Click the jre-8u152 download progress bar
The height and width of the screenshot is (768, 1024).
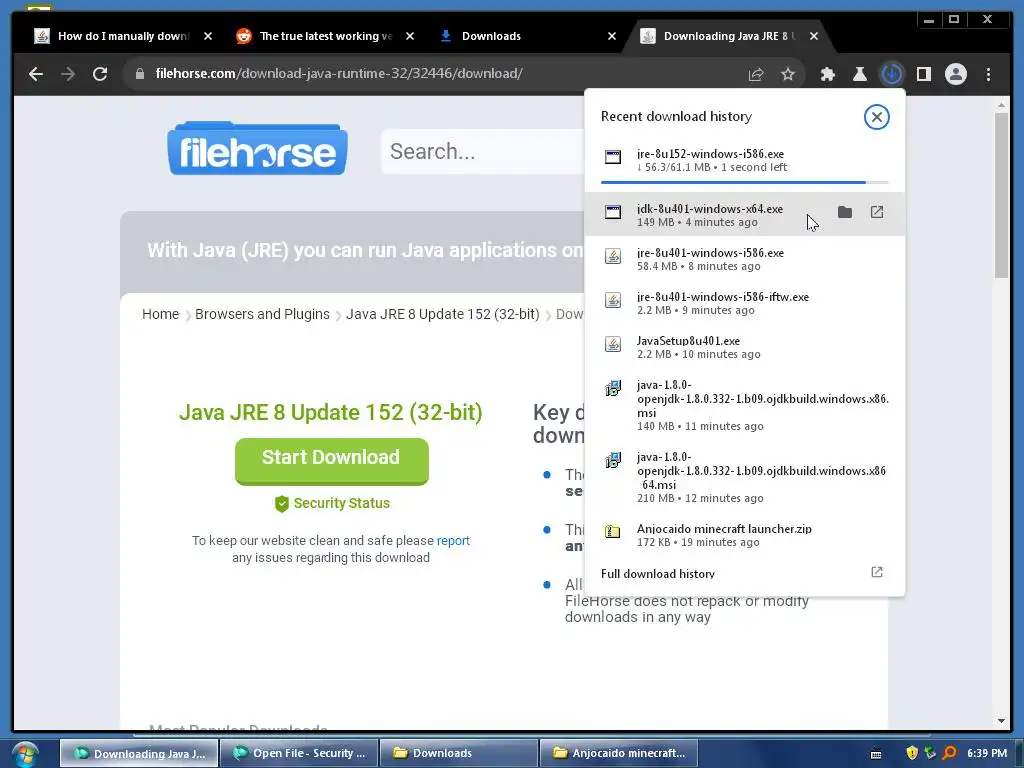click(744, 182)
